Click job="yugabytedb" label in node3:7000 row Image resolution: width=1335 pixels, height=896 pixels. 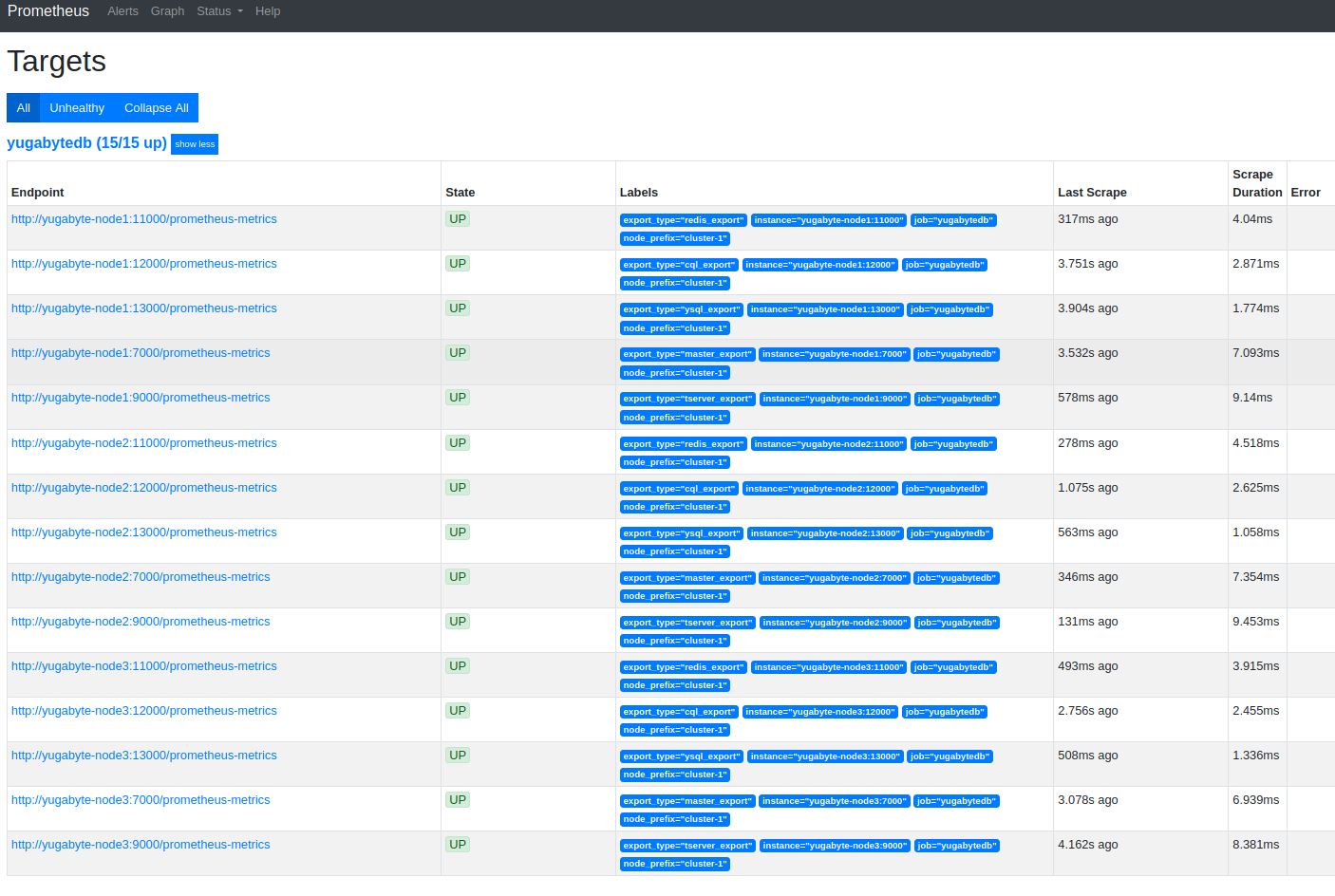pos(956,801)
